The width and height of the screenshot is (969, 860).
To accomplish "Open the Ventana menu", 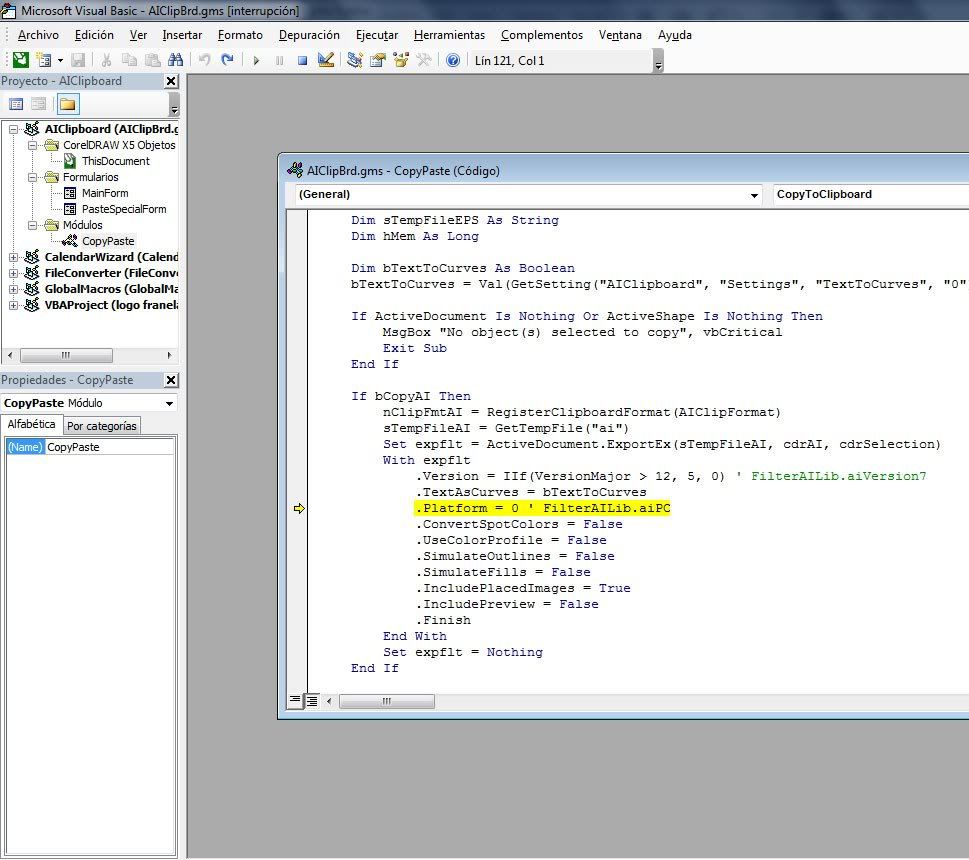I will point(620,35).
